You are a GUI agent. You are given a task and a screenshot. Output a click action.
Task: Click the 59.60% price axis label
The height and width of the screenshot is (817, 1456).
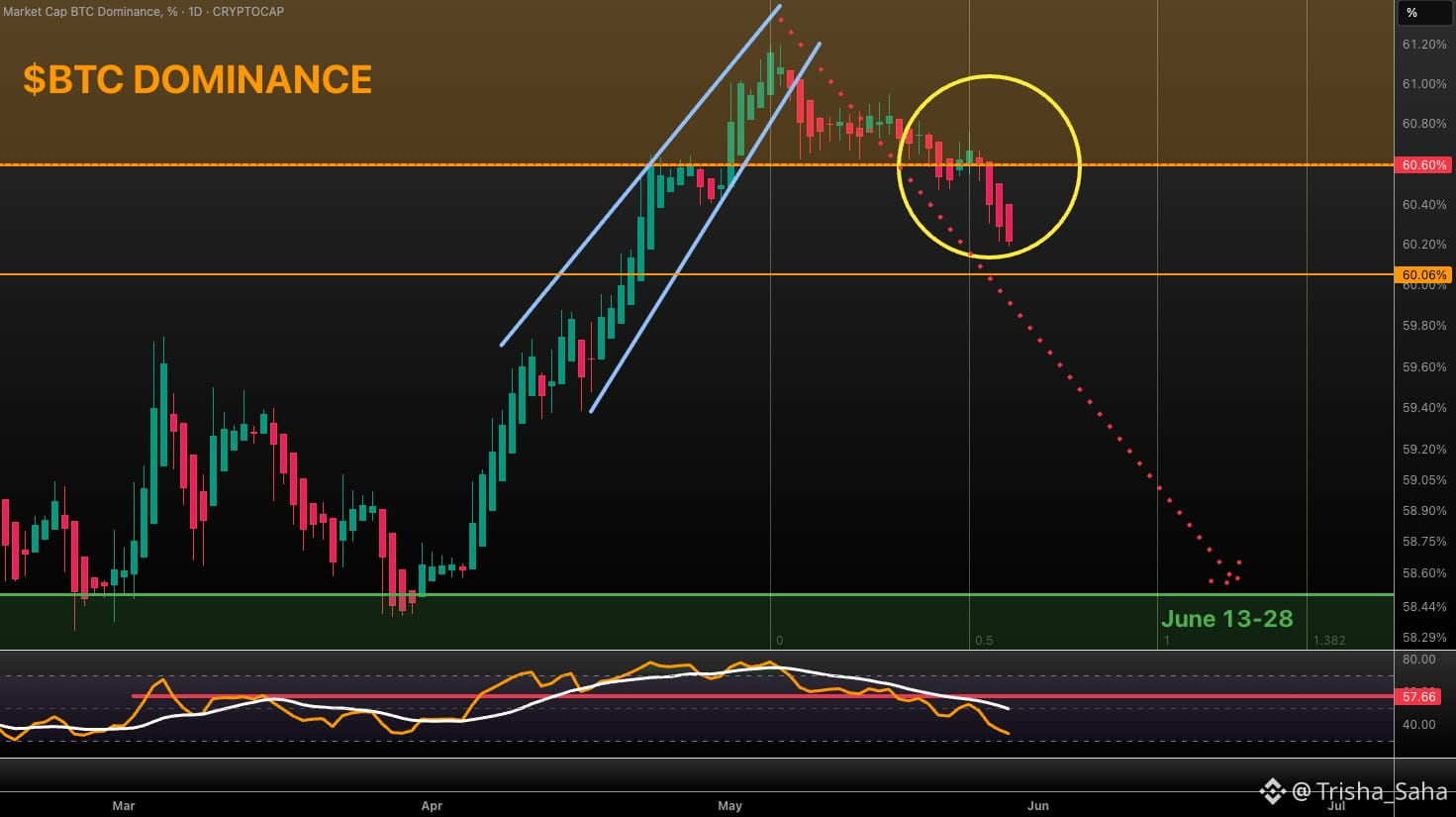click(x=1424, y=367)
